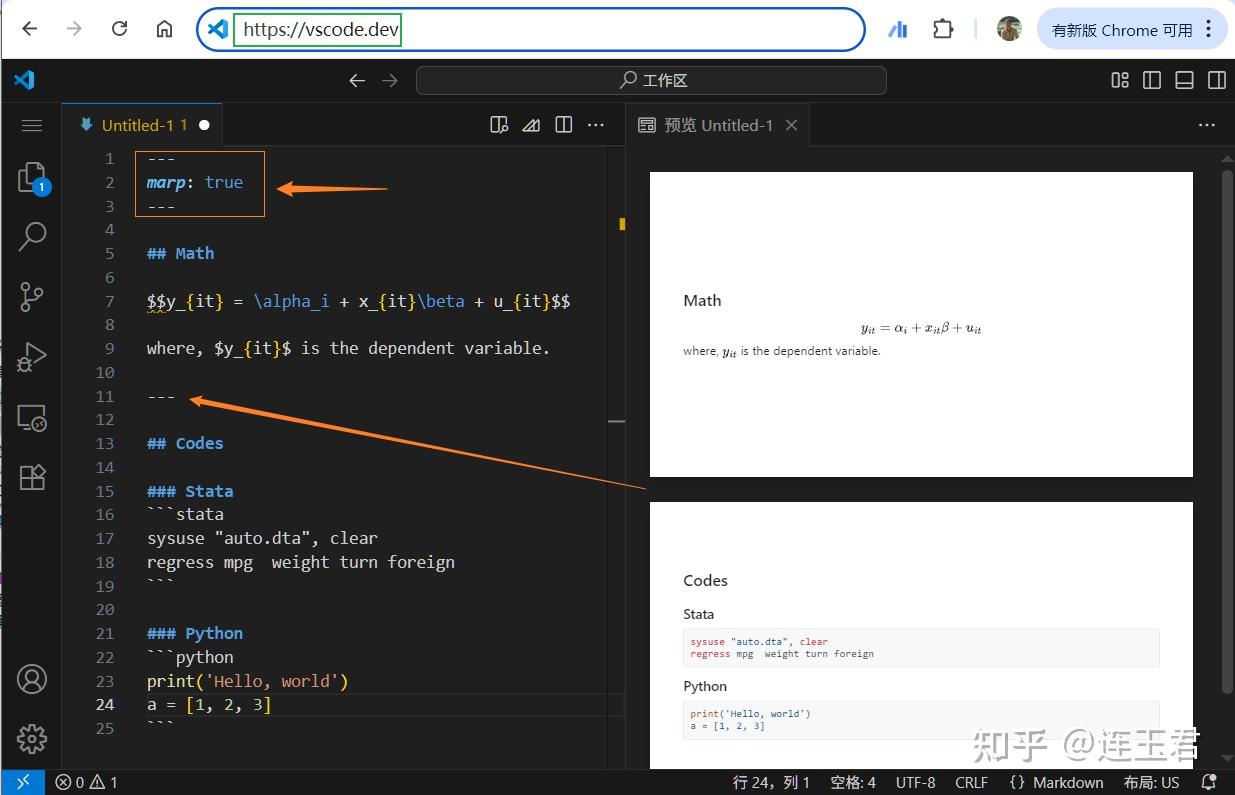Viewport: 1235px width, 795px height.
Task: Open the editor's More Actions menu
Action: pos(596,124)
